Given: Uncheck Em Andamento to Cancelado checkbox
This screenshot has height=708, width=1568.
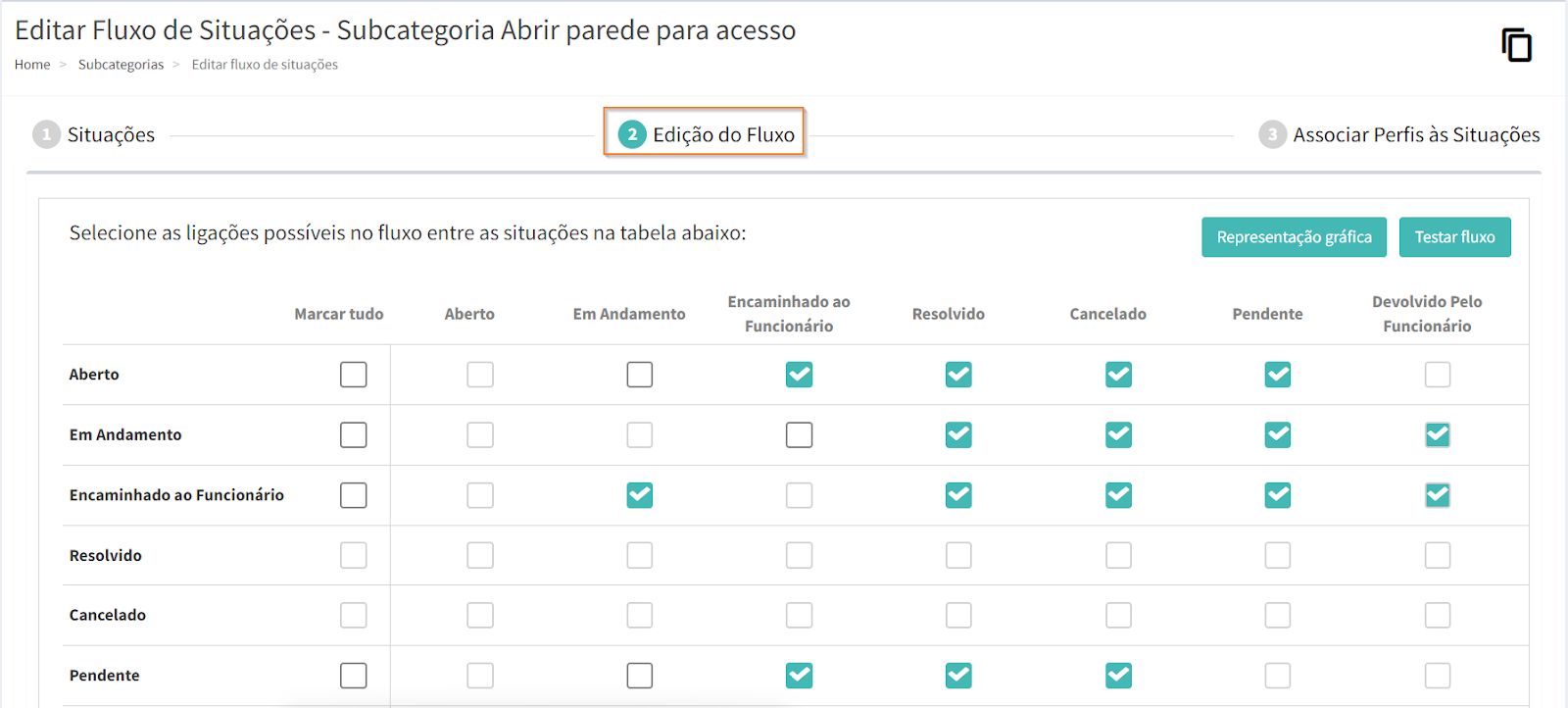Looking at the screenshot, I should [1118, 434].
